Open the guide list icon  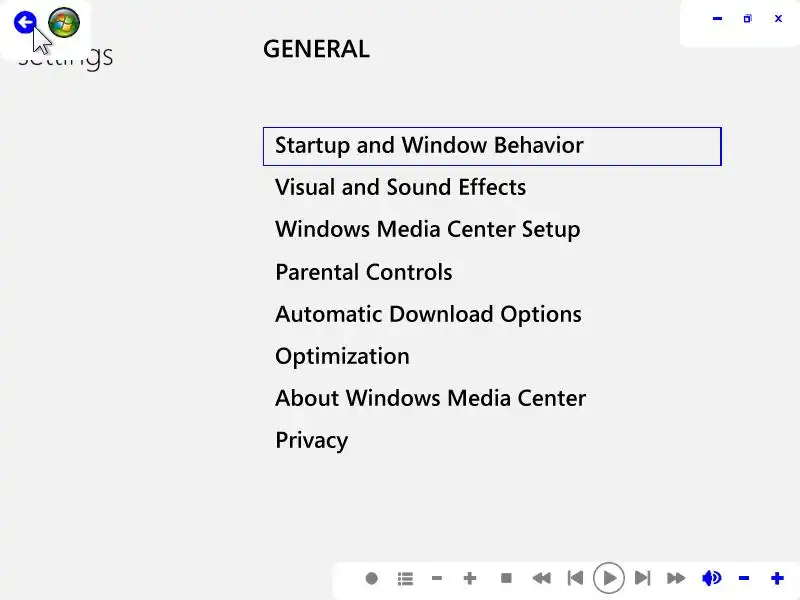click(x=405, y=578)
